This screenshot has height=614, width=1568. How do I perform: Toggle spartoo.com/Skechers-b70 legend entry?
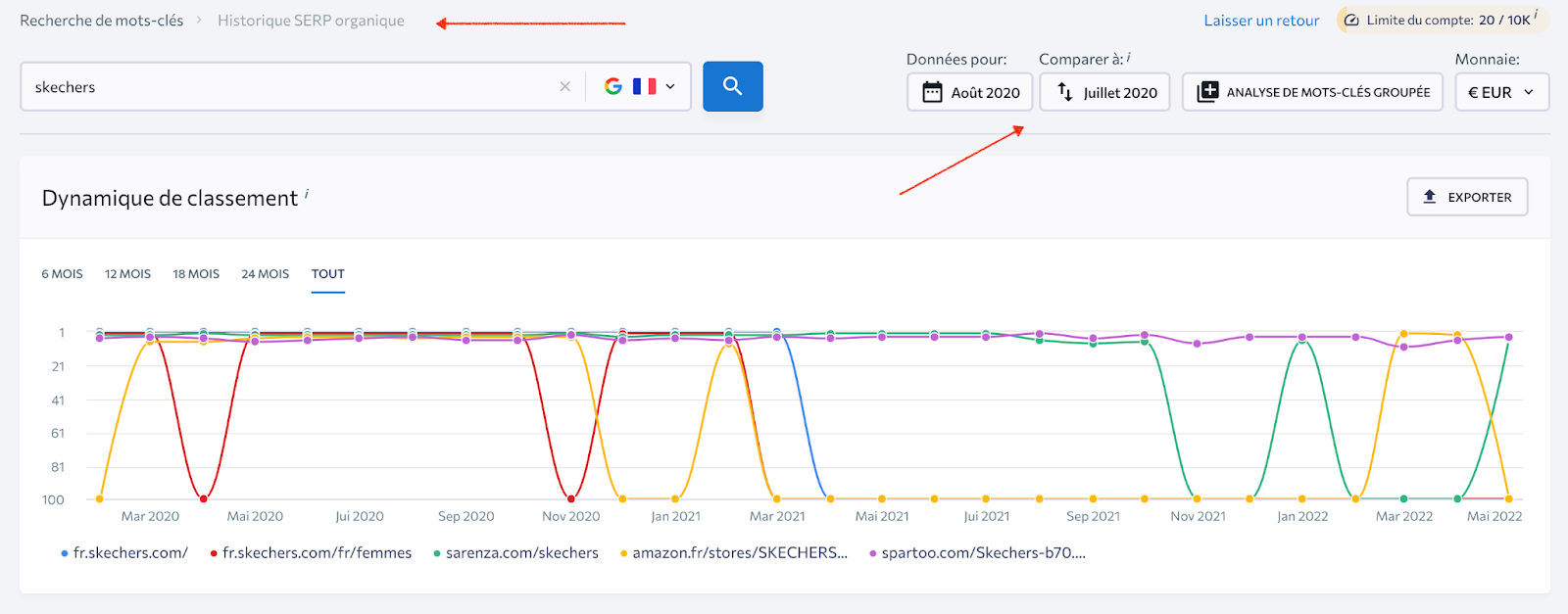pos(977,553)
